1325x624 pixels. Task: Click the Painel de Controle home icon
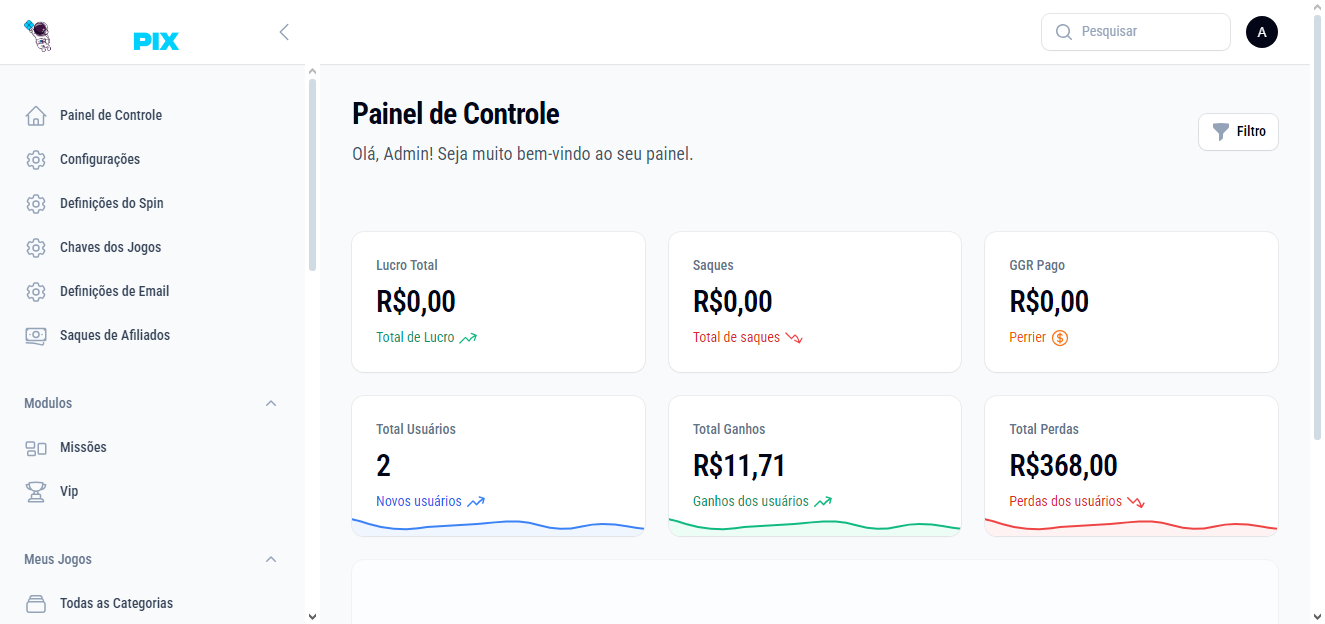click(36, 116)
